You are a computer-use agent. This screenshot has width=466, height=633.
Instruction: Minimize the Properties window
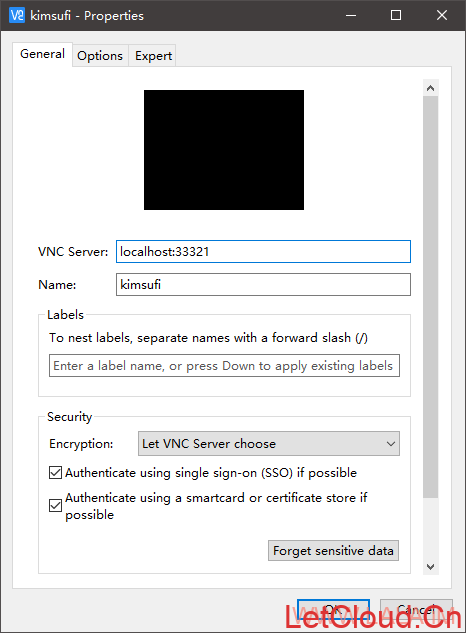[351, 15]
